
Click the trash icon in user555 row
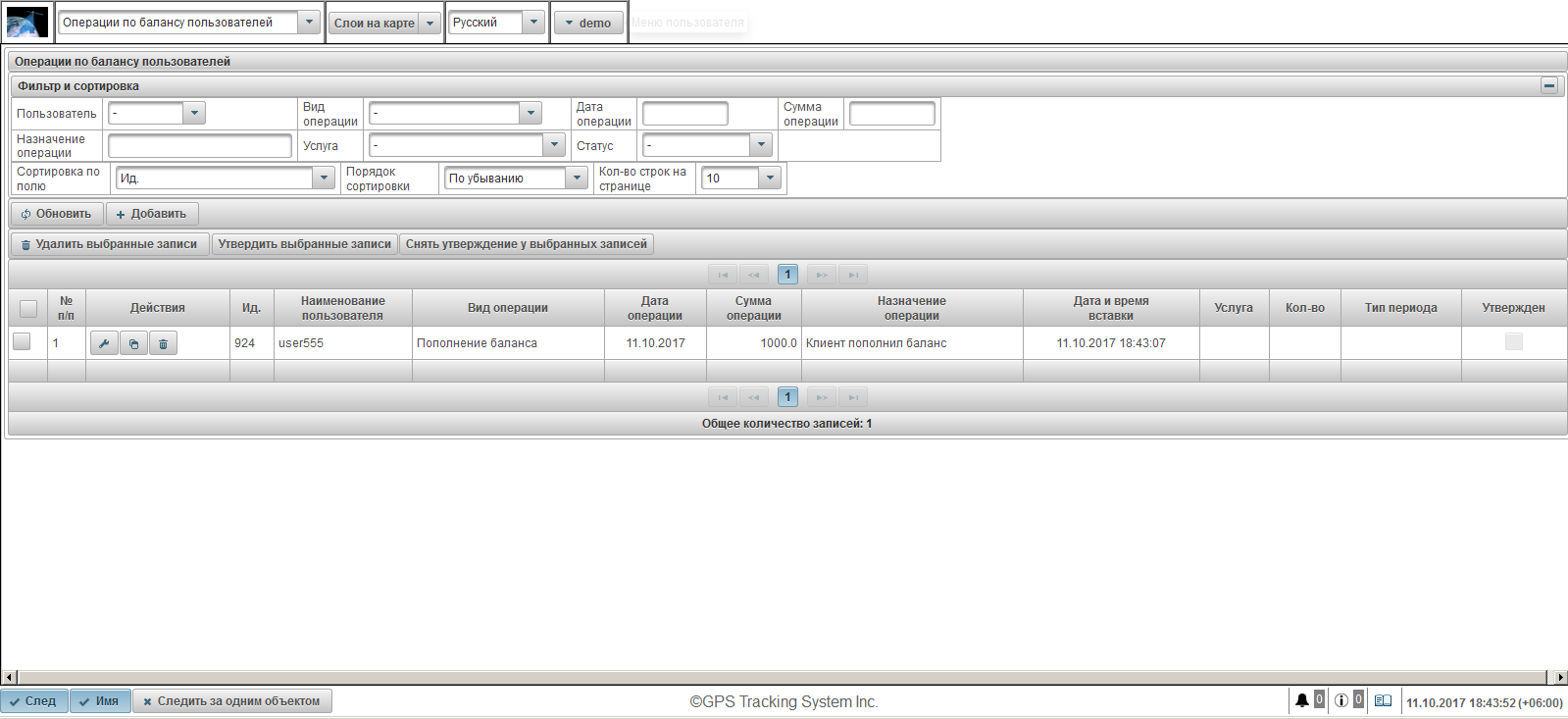pyautogui.click(x=164, y=343)
